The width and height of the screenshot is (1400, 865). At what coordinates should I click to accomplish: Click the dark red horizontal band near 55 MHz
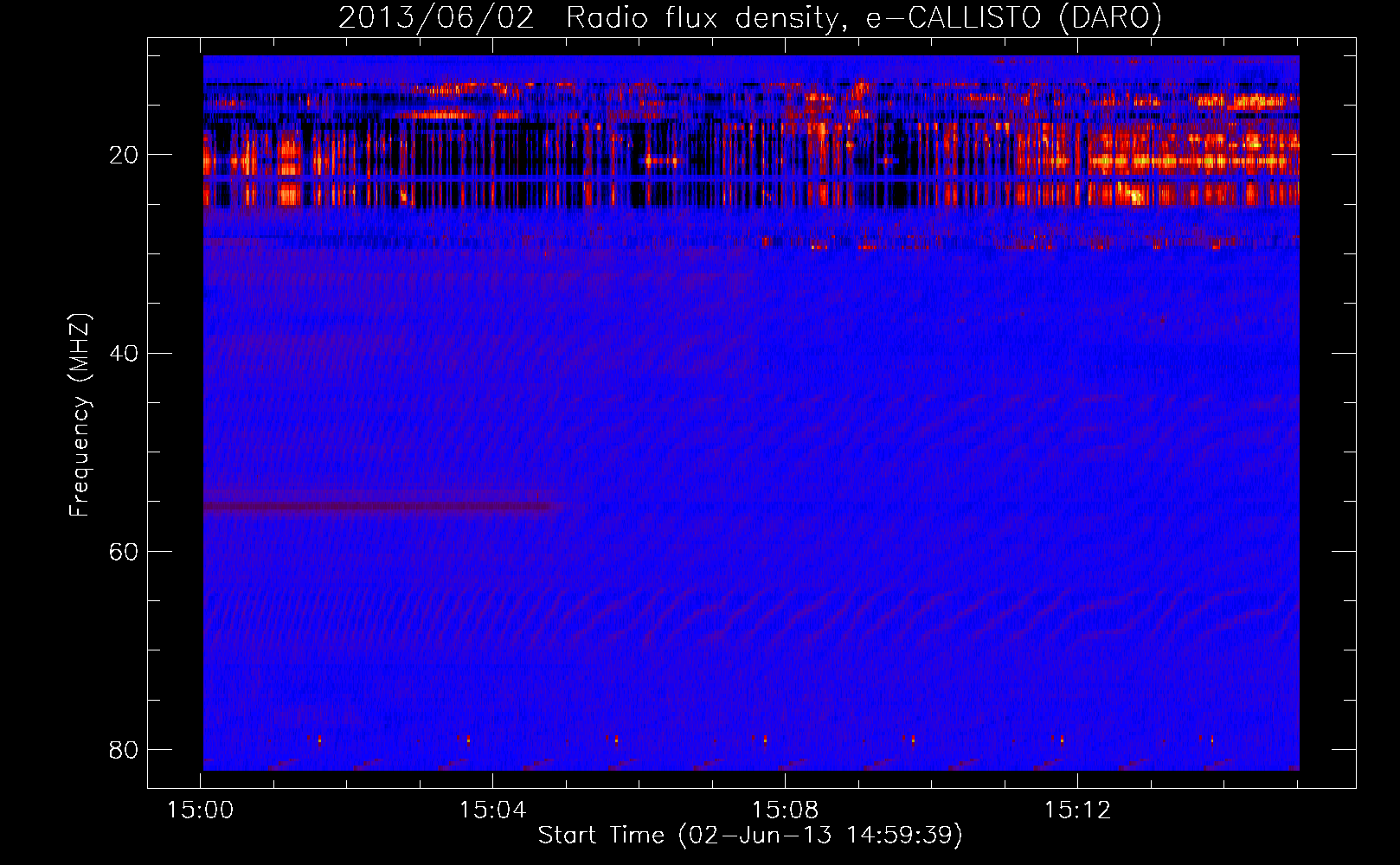click(x=385, y=507)
